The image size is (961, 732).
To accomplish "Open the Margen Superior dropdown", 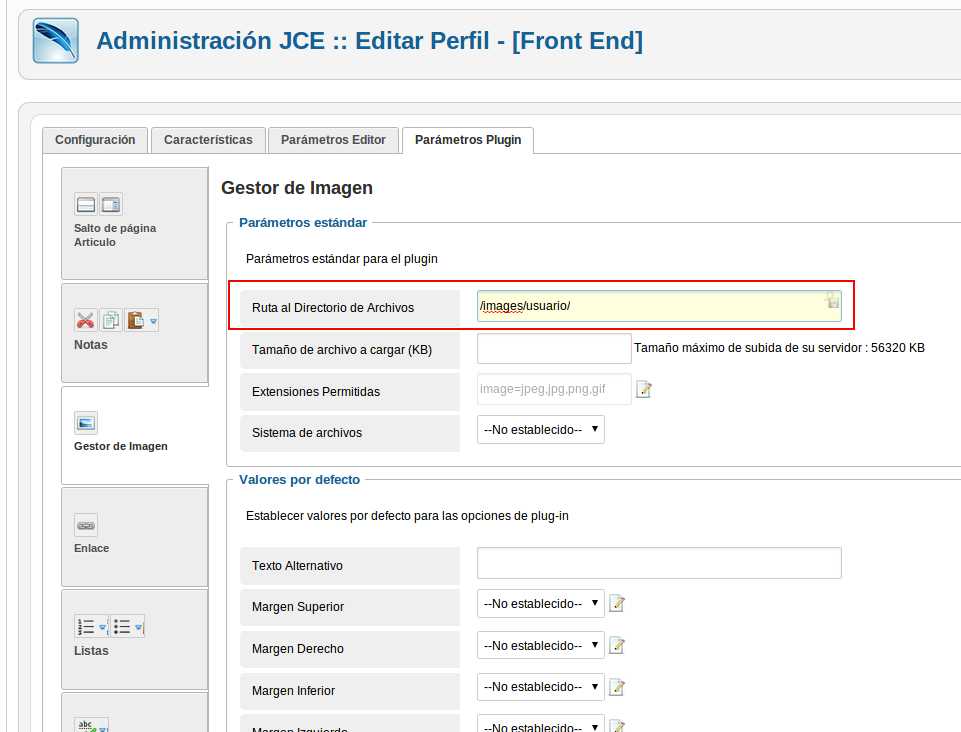I will (x=541, y=604).
